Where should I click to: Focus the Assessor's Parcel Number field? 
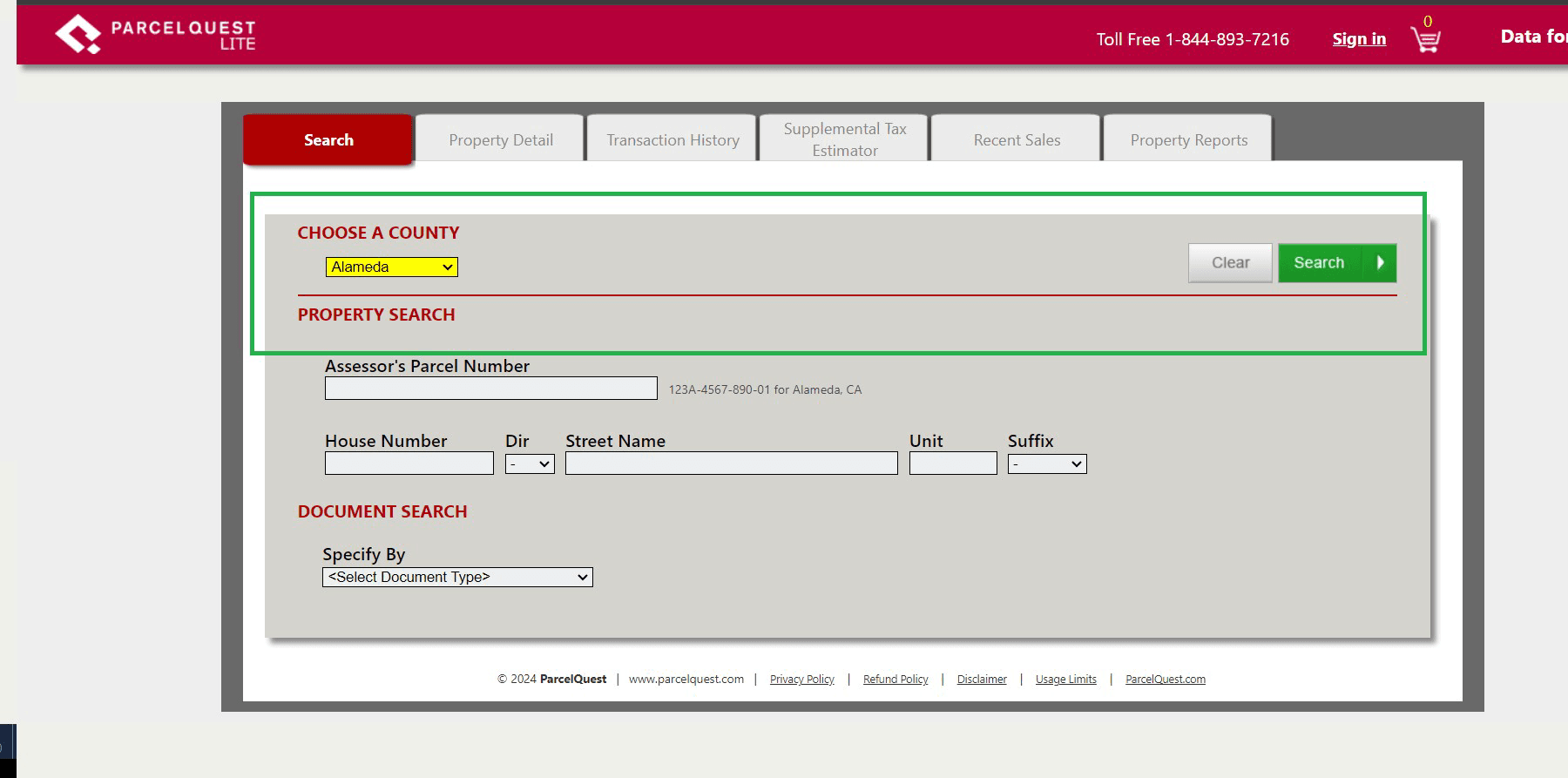click(491, 389)
